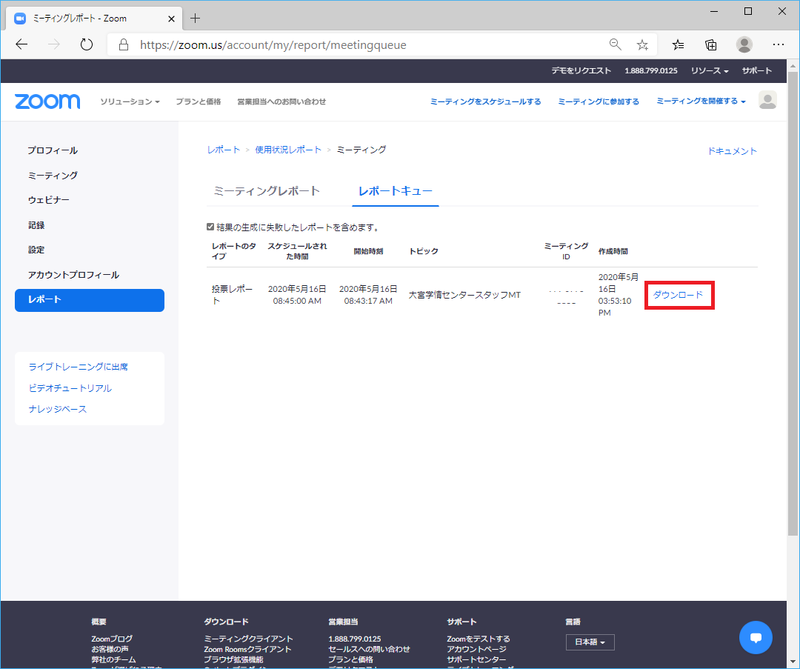Open the Collections icon
The width and height of the screenshot is (800, 669).
click(711, 45)
